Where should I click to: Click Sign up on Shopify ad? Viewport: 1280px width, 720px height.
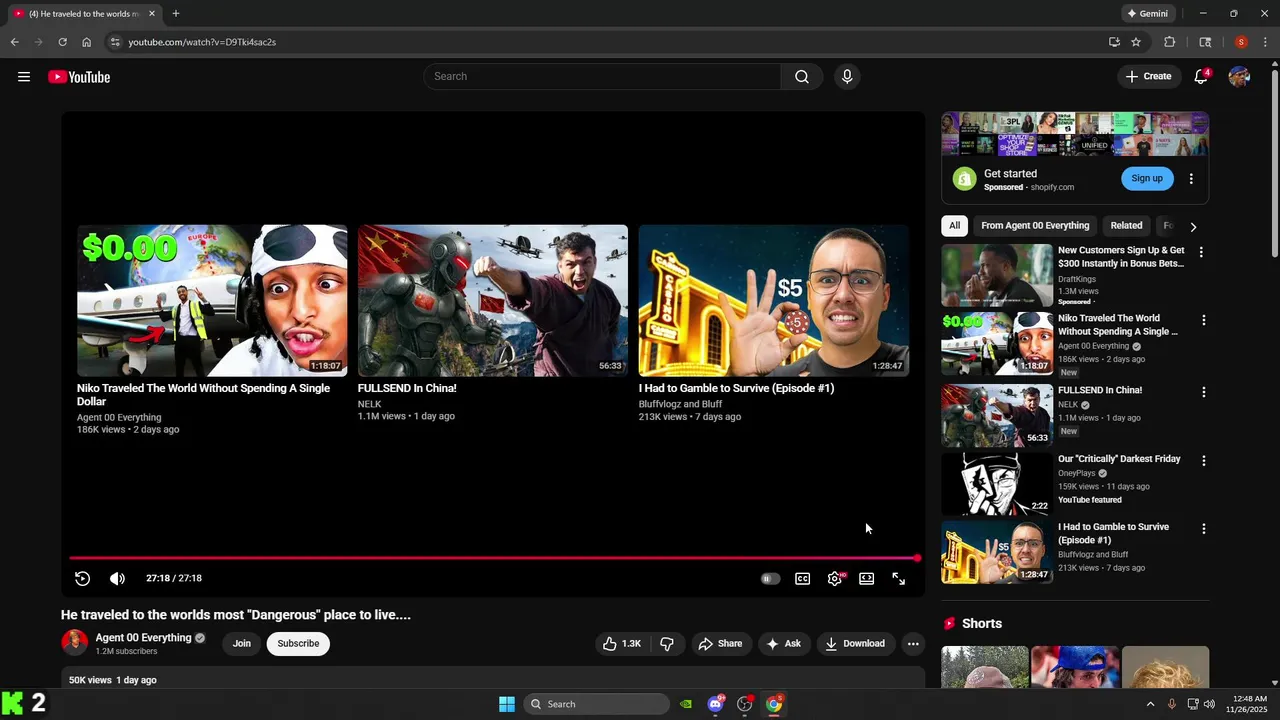[x=1147, y=179]
